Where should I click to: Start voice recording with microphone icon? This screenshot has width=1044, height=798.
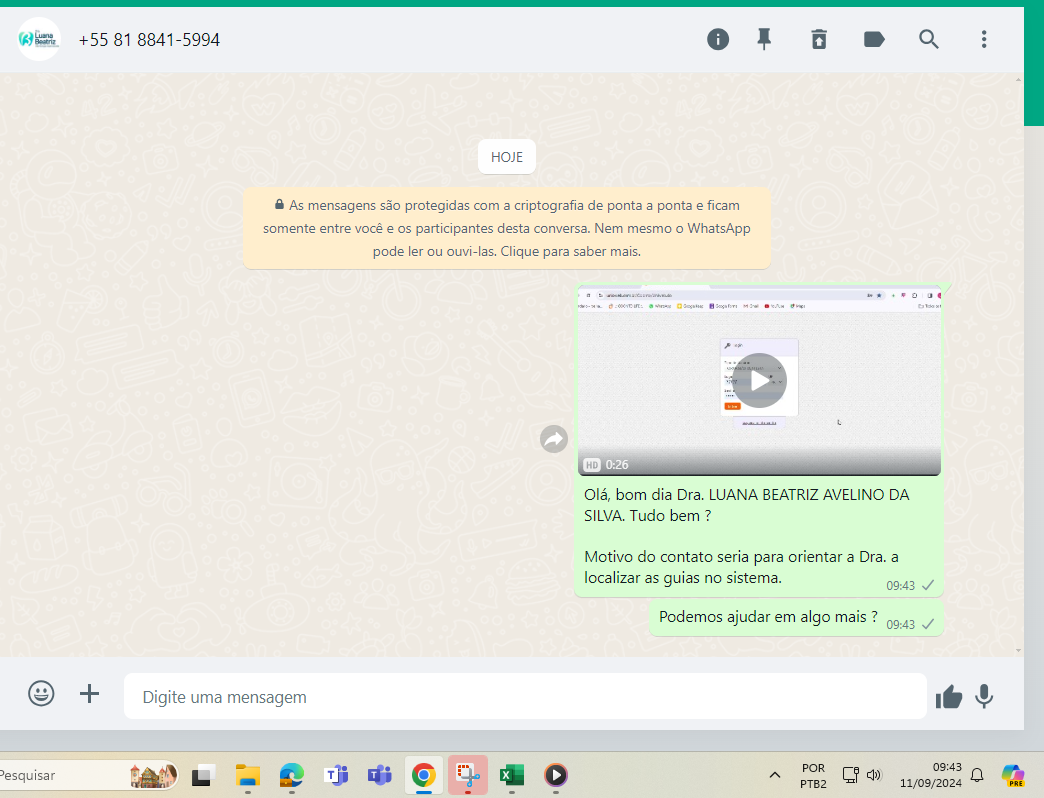[984, 696]
